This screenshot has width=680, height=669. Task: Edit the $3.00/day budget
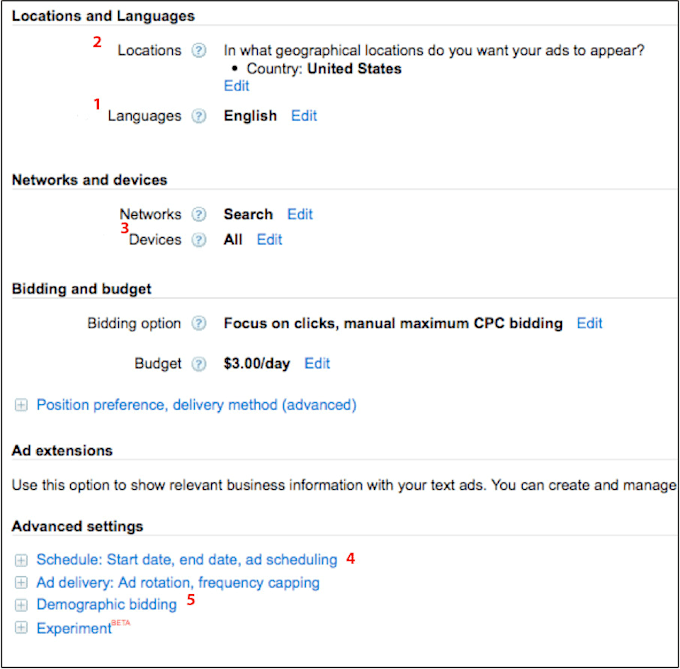click(x=317, y=363)
